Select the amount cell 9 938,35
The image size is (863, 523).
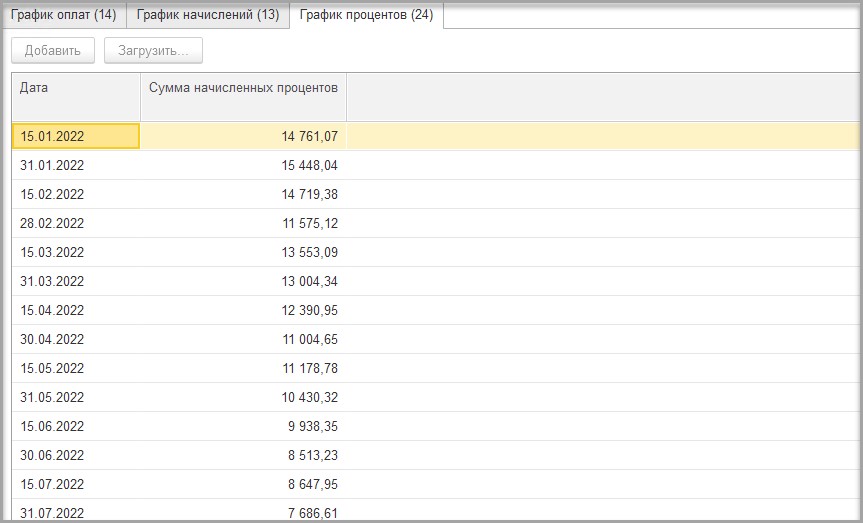click(x=243, y=426)
